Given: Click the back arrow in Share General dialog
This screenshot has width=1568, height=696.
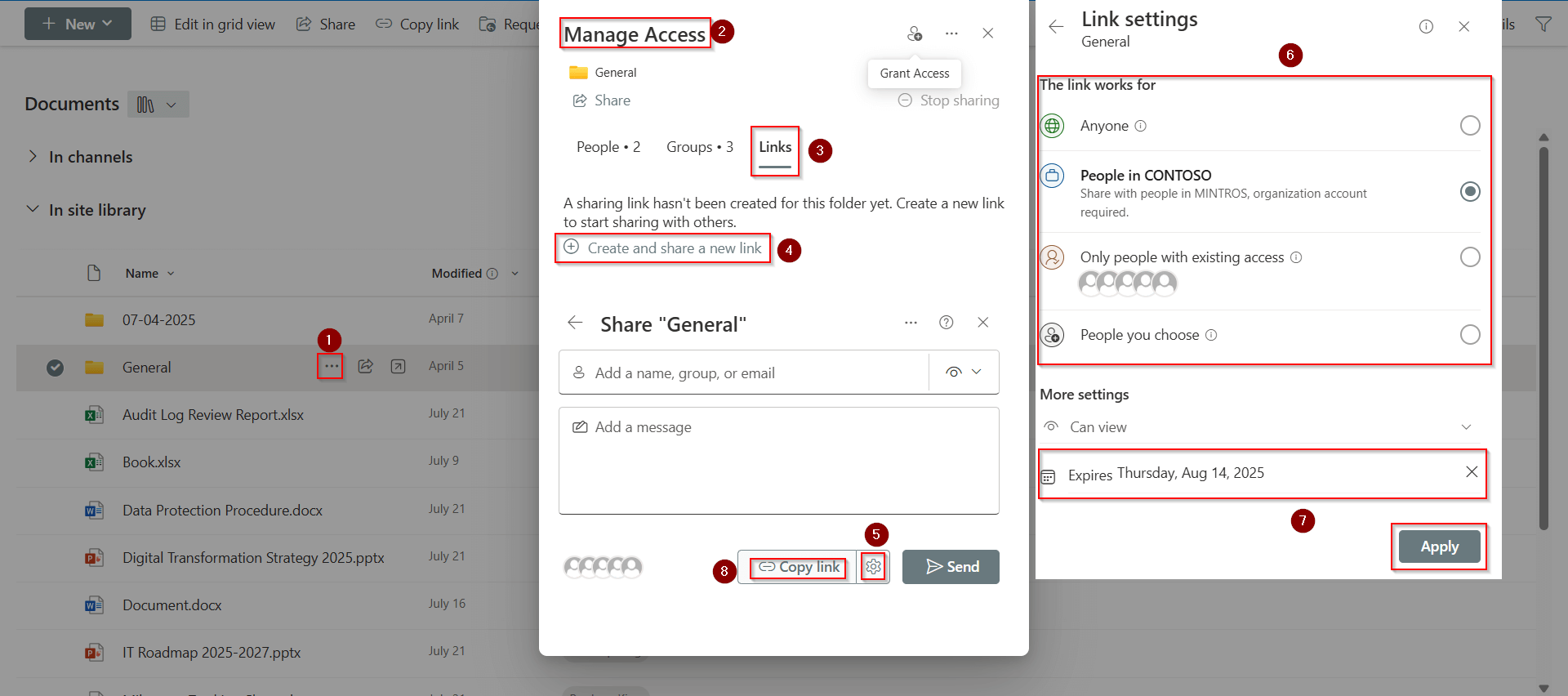Looking at the screenshot, I should pos(575,323).
